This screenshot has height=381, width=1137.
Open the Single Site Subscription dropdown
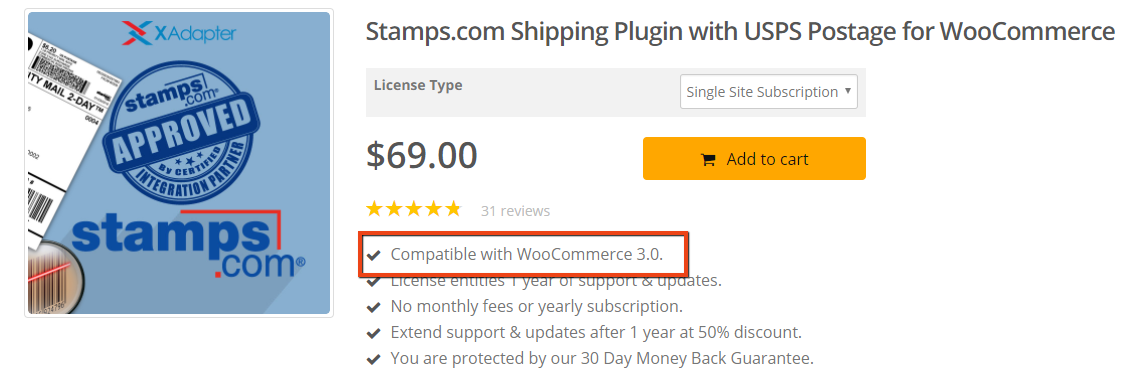click(769, 91)
